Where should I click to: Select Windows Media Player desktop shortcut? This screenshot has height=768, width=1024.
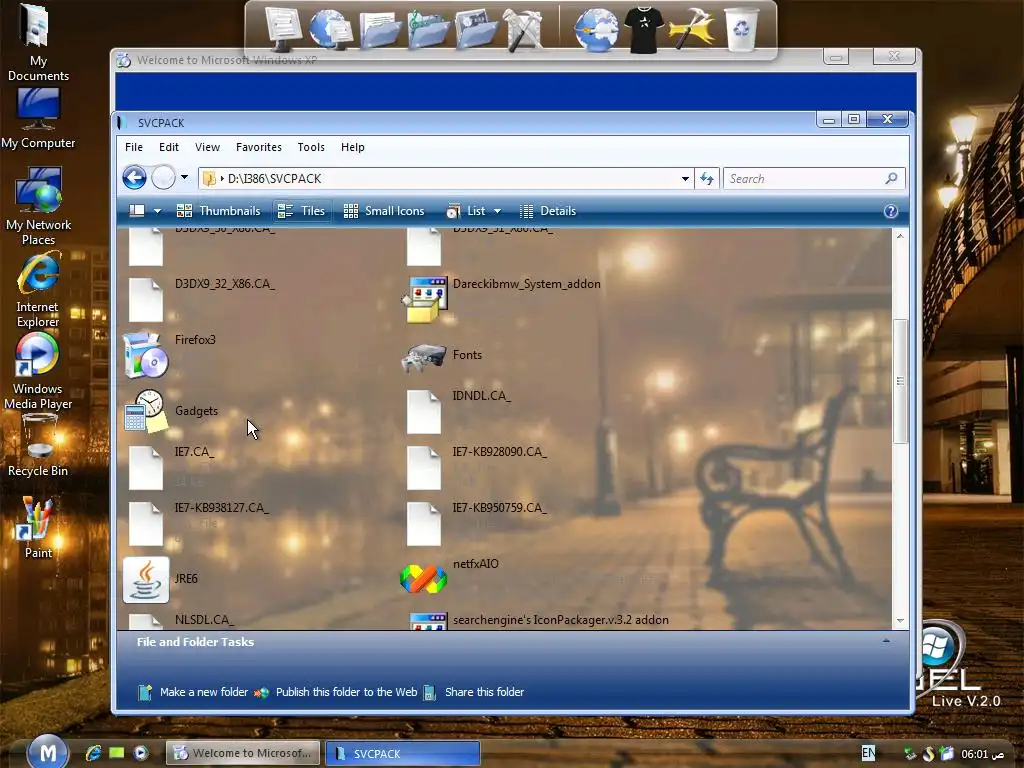point(38,371)
